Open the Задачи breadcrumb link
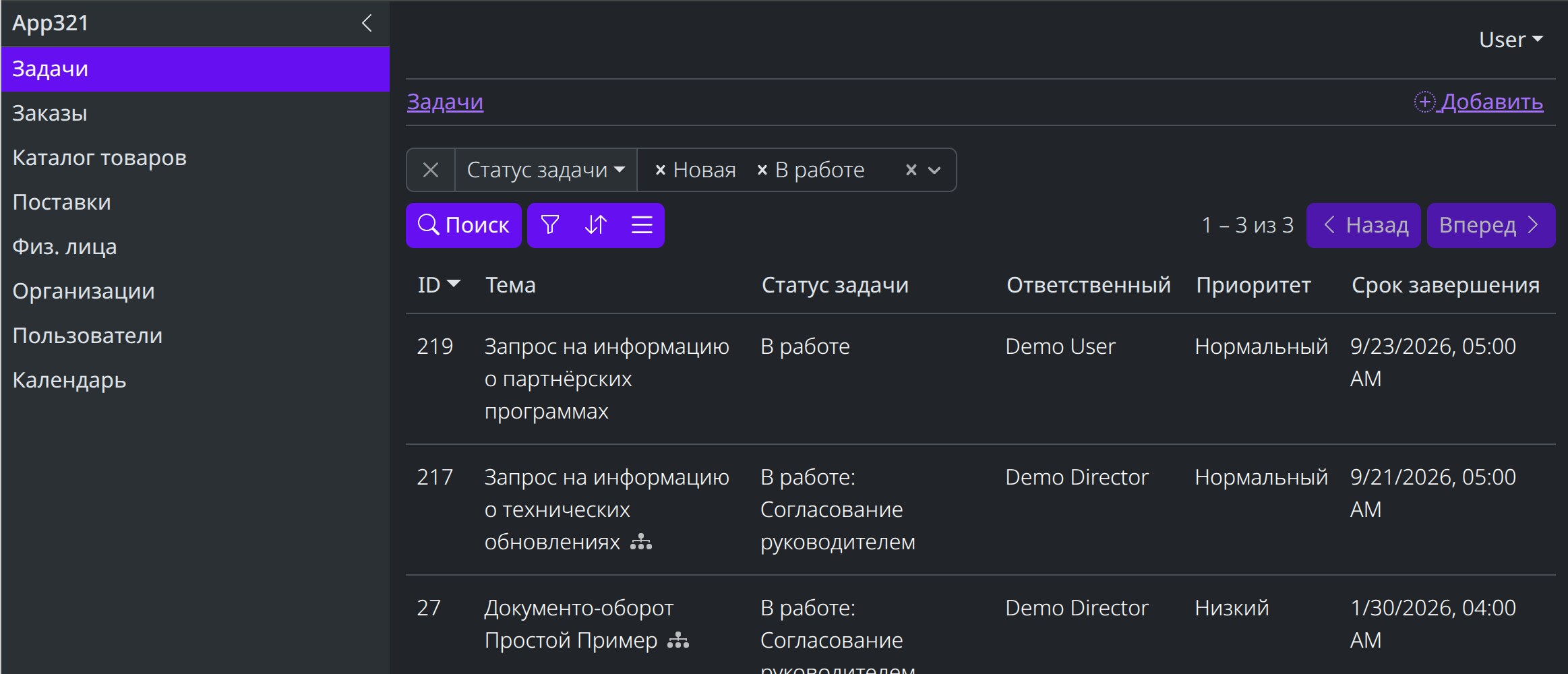 click(445, 102)
